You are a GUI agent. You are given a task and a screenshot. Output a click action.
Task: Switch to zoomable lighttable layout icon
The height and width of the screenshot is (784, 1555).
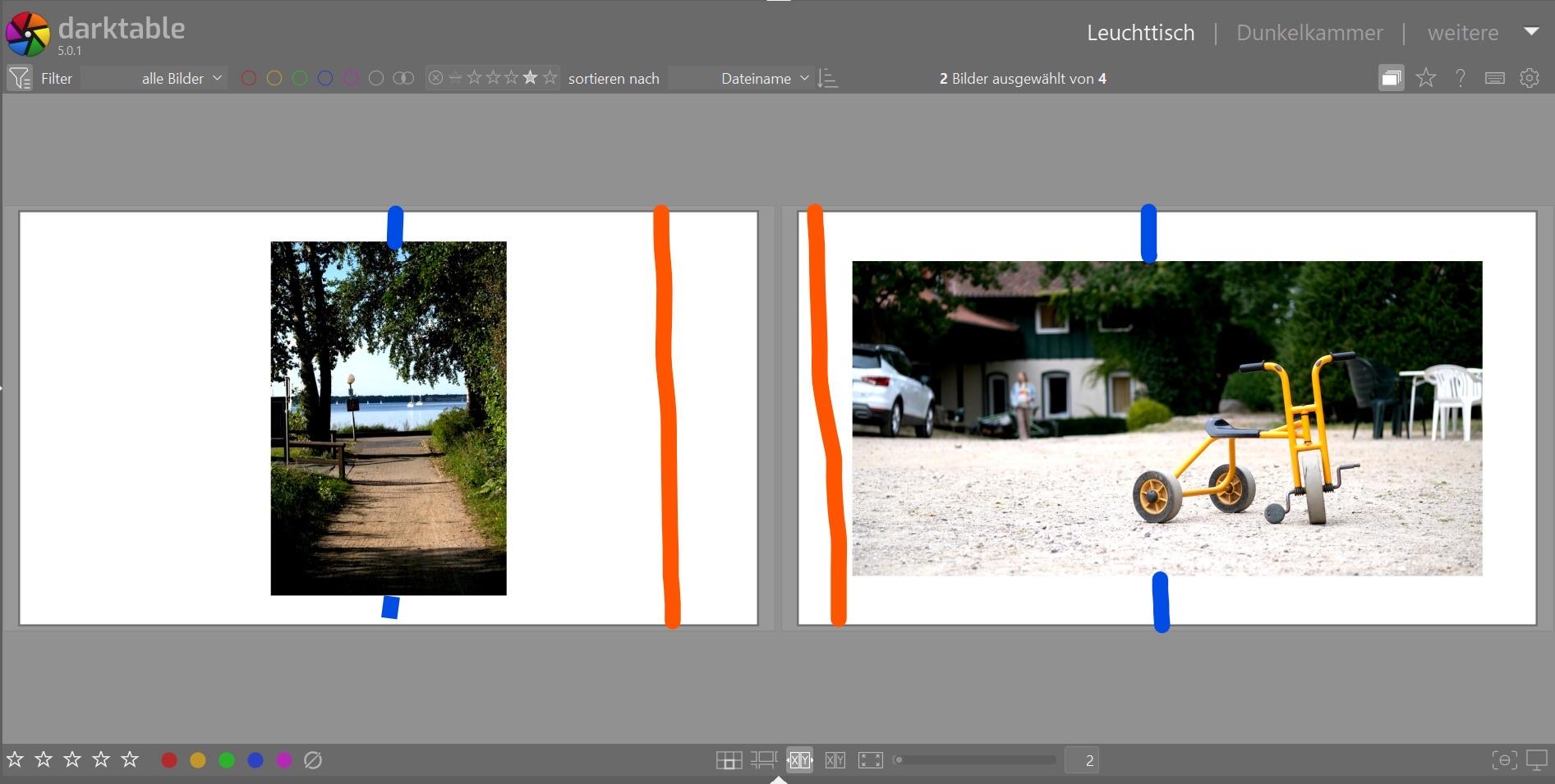point(764,760)
